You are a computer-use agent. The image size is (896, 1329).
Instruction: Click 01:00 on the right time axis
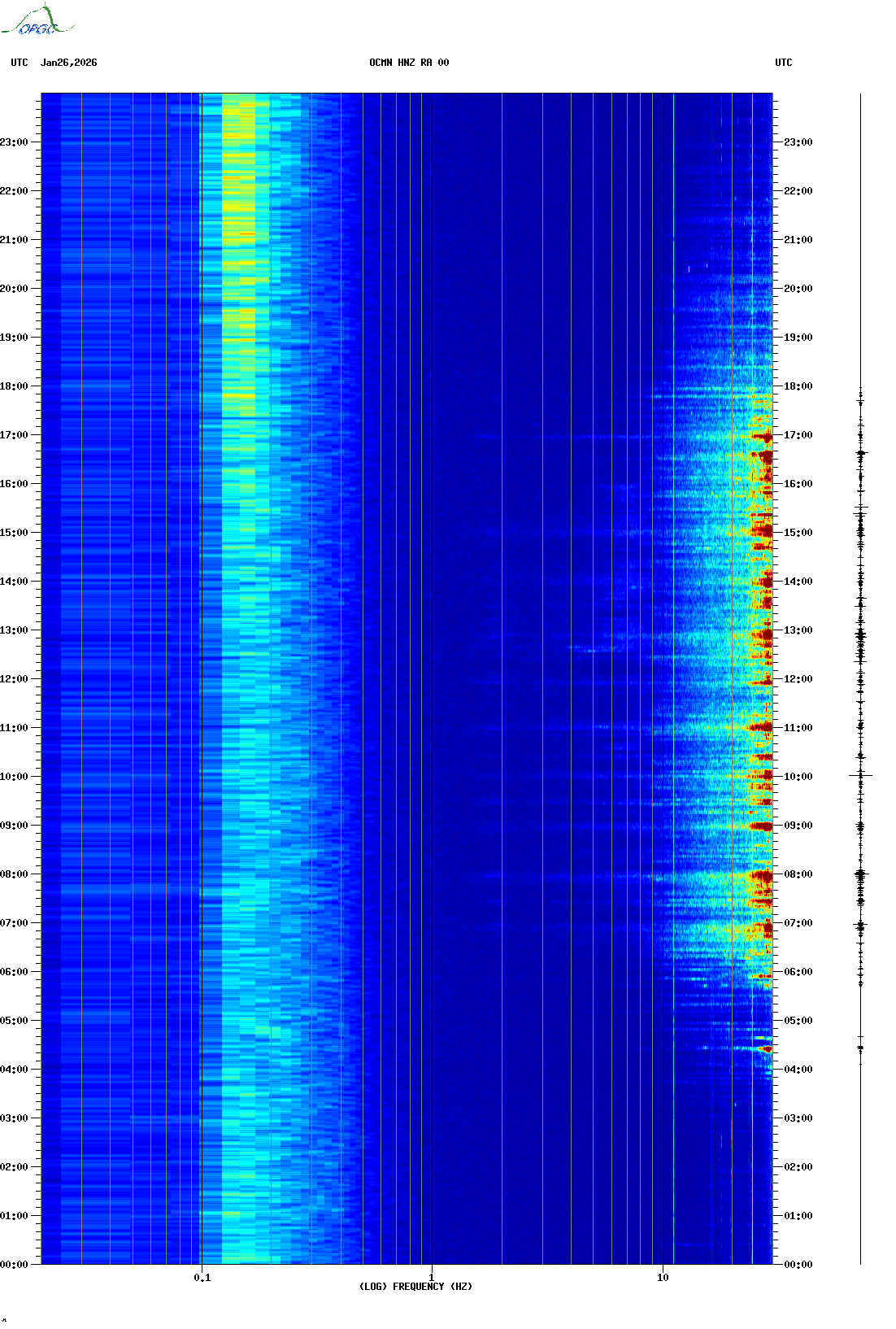point(798,1216)
